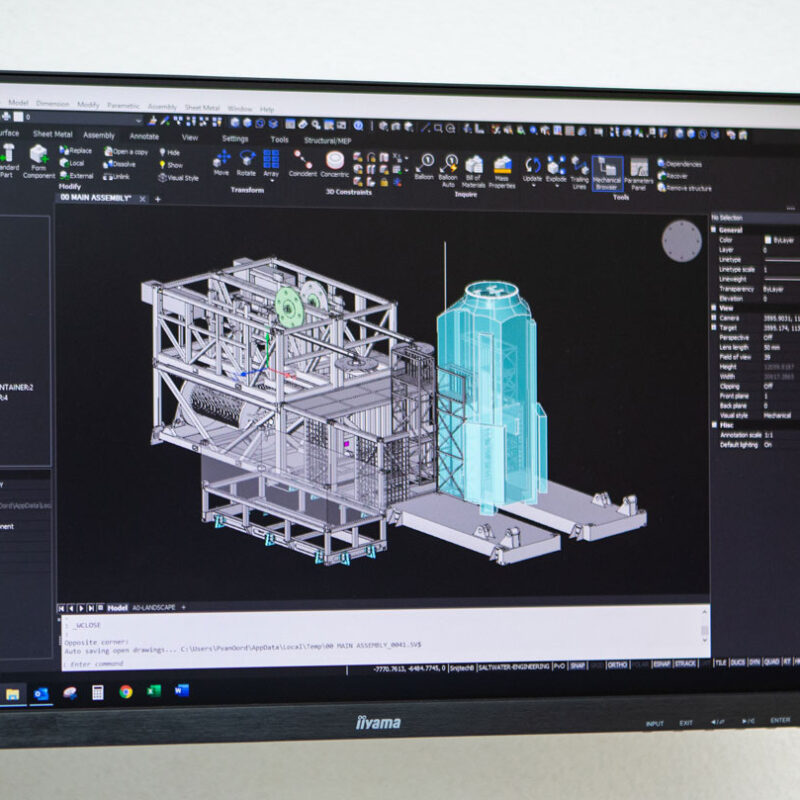Apply a Concentric 3D constraint
Viewport: 800px width, 800px height.
[x=335, y=162]
